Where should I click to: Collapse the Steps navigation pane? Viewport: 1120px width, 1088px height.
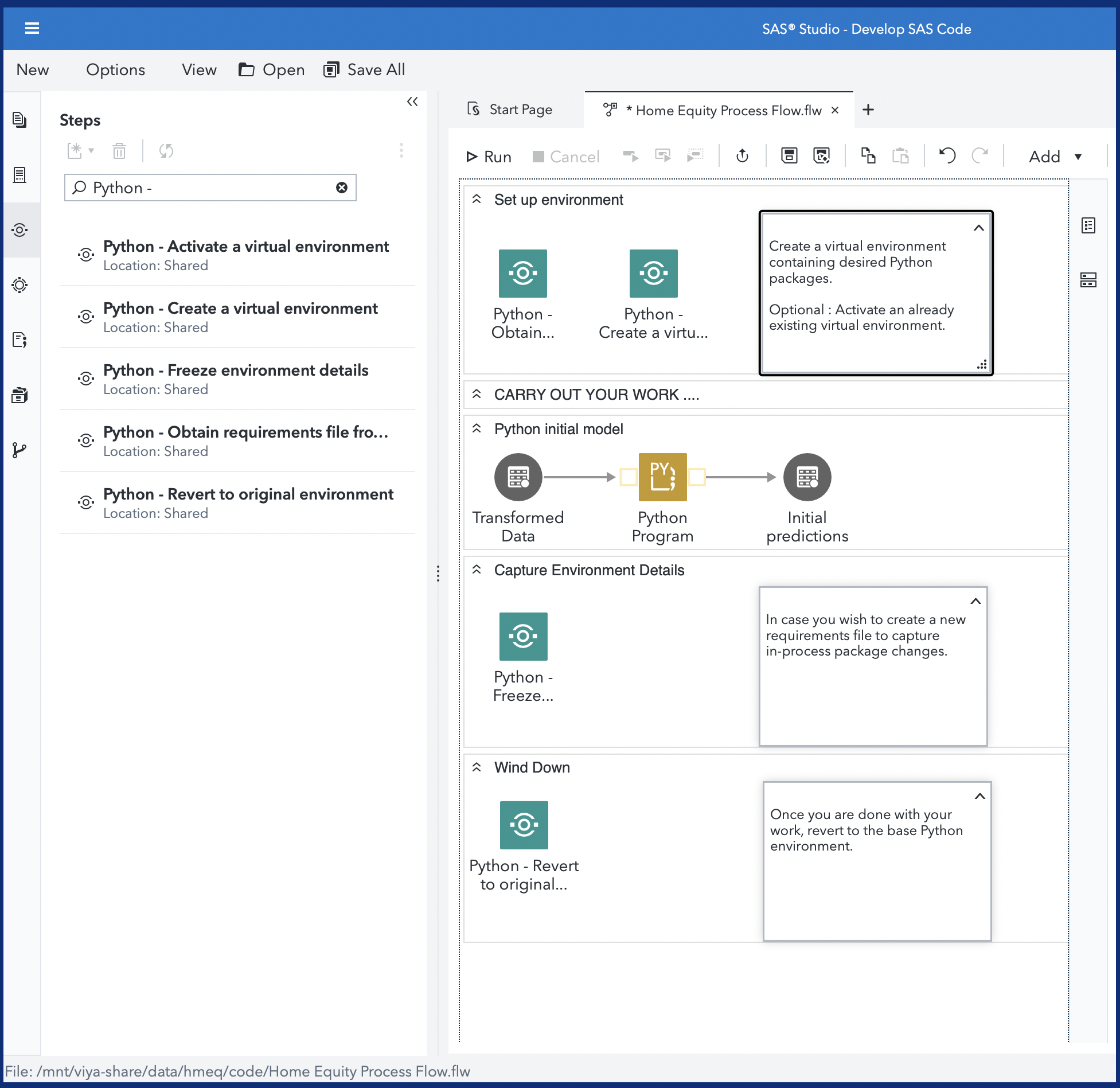click(x=412, y=102)
